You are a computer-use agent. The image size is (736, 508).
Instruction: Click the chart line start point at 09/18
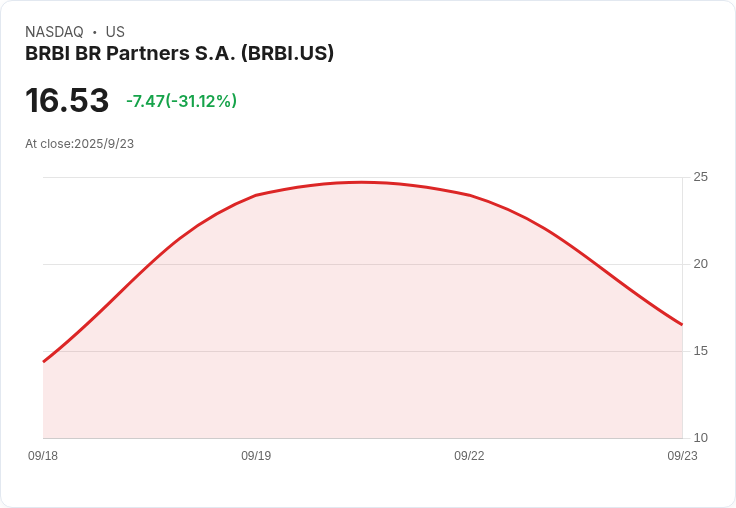click(44, 362)
